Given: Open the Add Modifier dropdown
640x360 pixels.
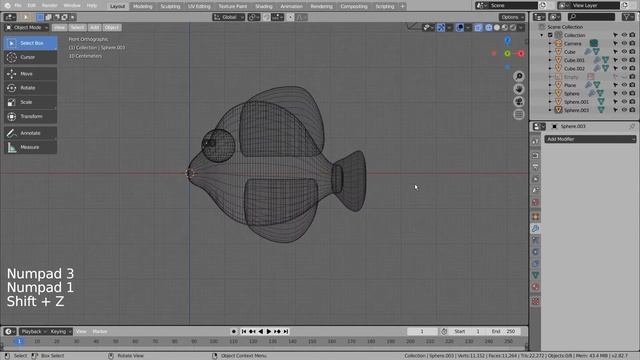Looking at the screenshot, I should 590,139.
